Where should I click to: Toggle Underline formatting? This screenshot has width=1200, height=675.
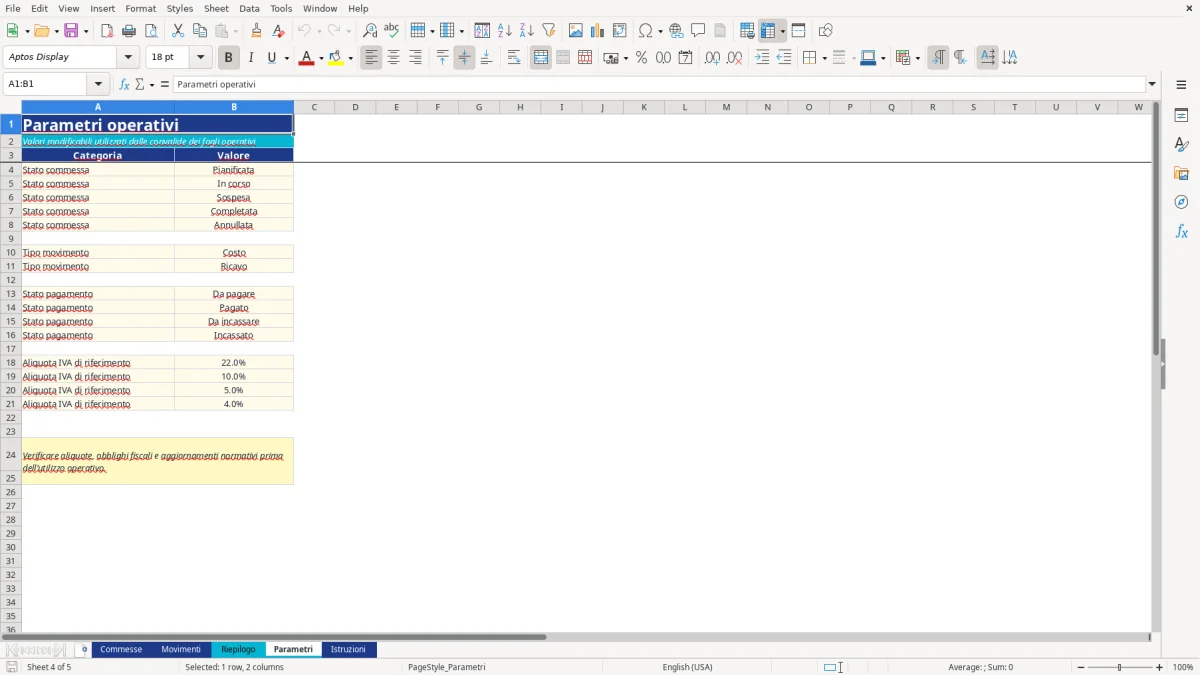pos(271,58)
